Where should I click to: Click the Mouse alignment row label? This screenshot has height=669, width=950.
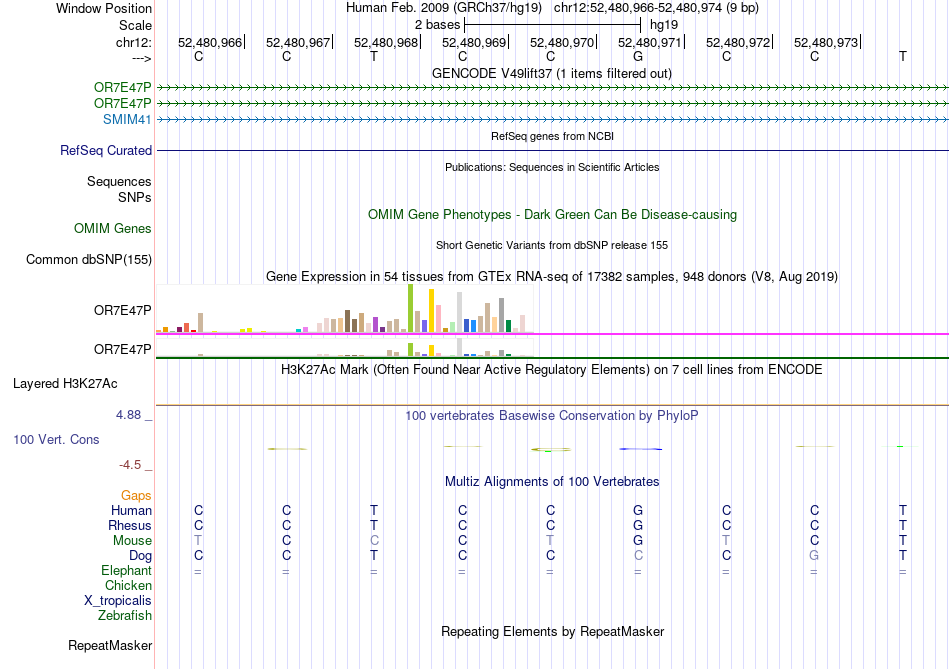point(132,541)
